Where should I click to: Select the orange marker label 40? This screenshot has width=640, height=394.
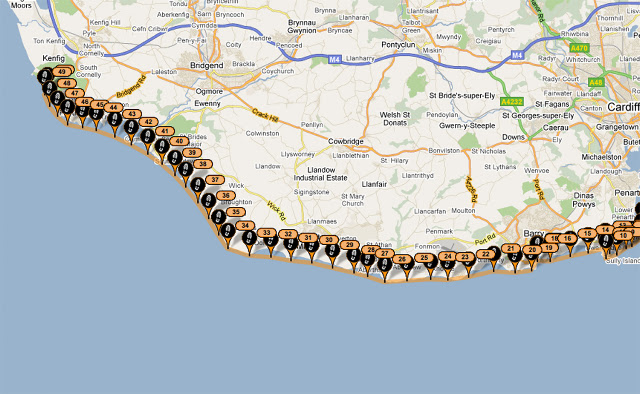pos(179,141)
